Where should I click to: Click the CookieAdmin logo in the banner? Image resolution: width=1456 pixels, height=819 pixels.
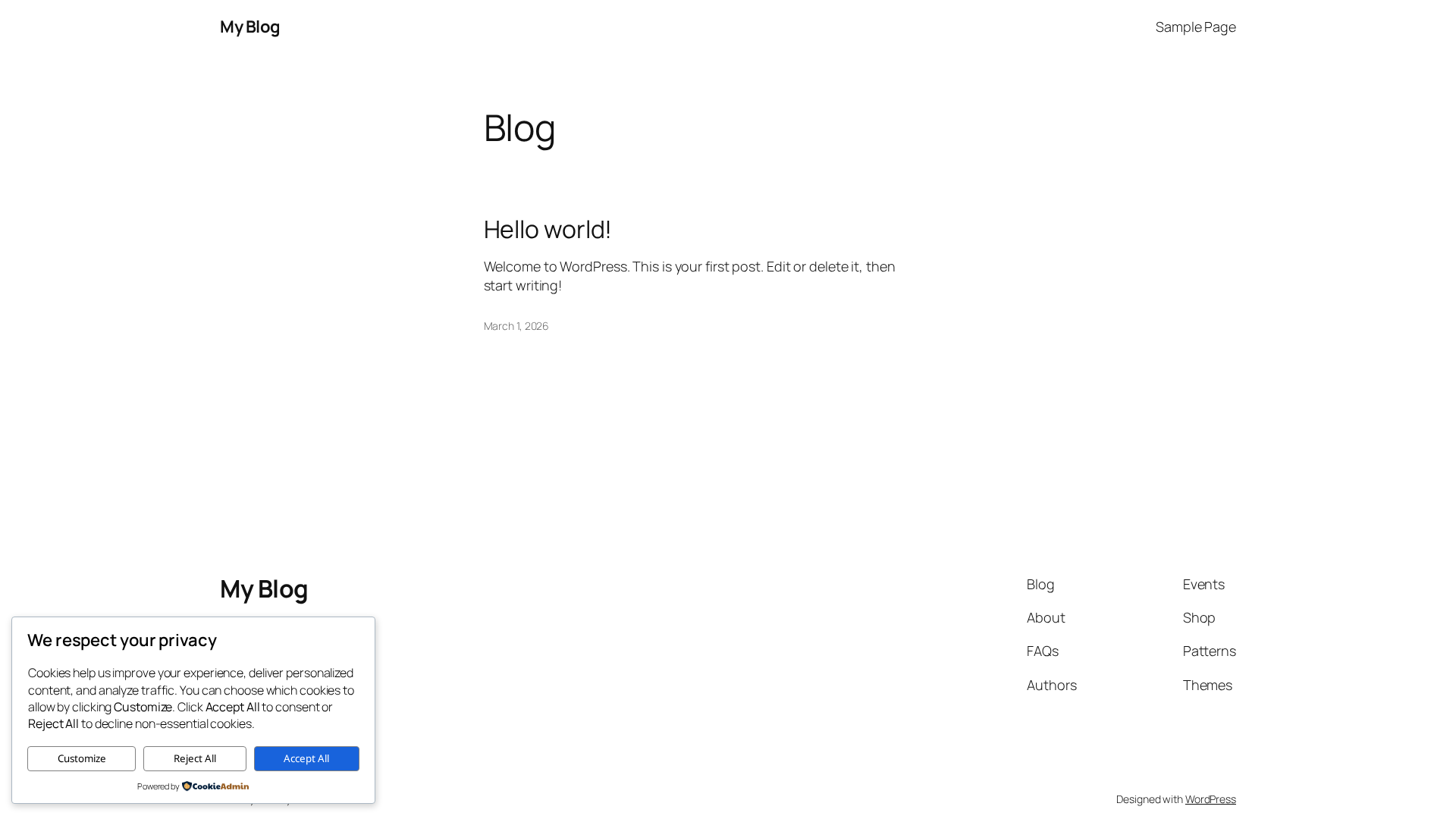215,786
